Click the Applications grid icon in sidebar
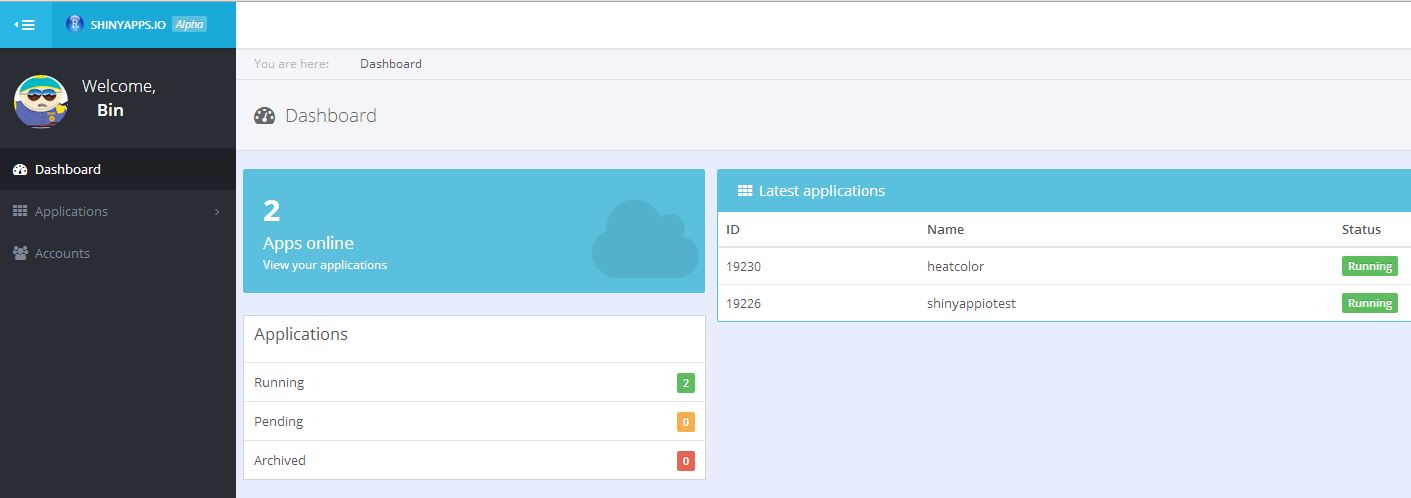 [20, 211]
